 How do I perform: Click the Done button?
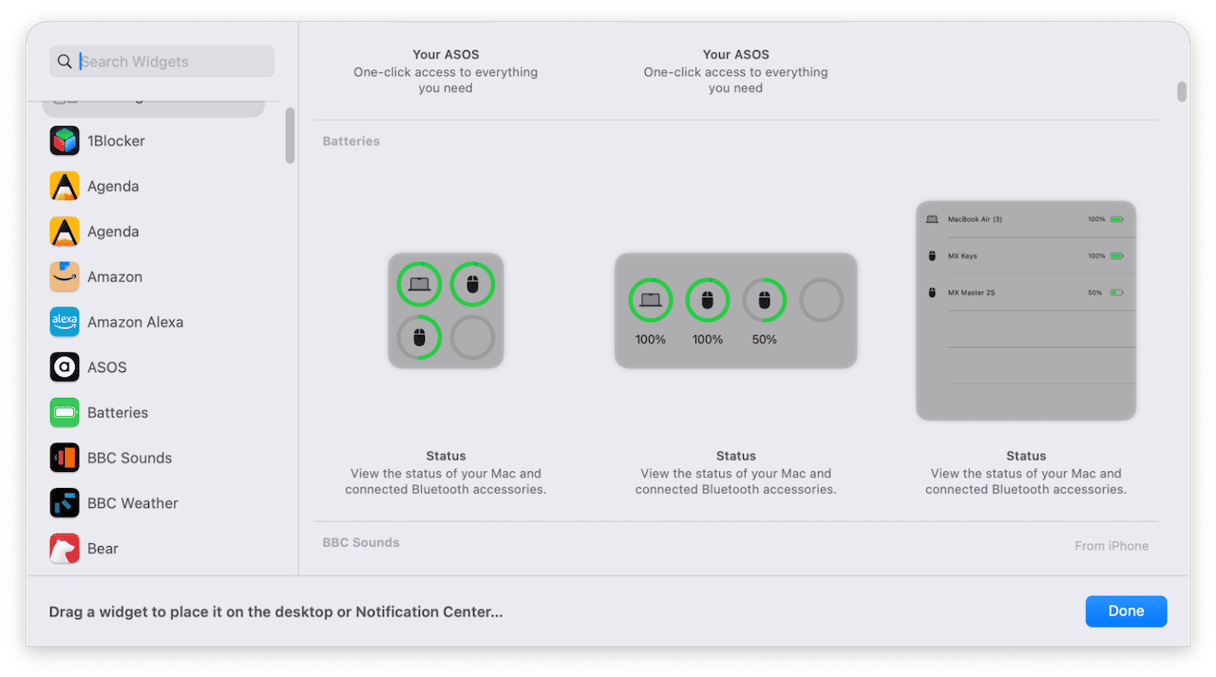point(1126,611)
